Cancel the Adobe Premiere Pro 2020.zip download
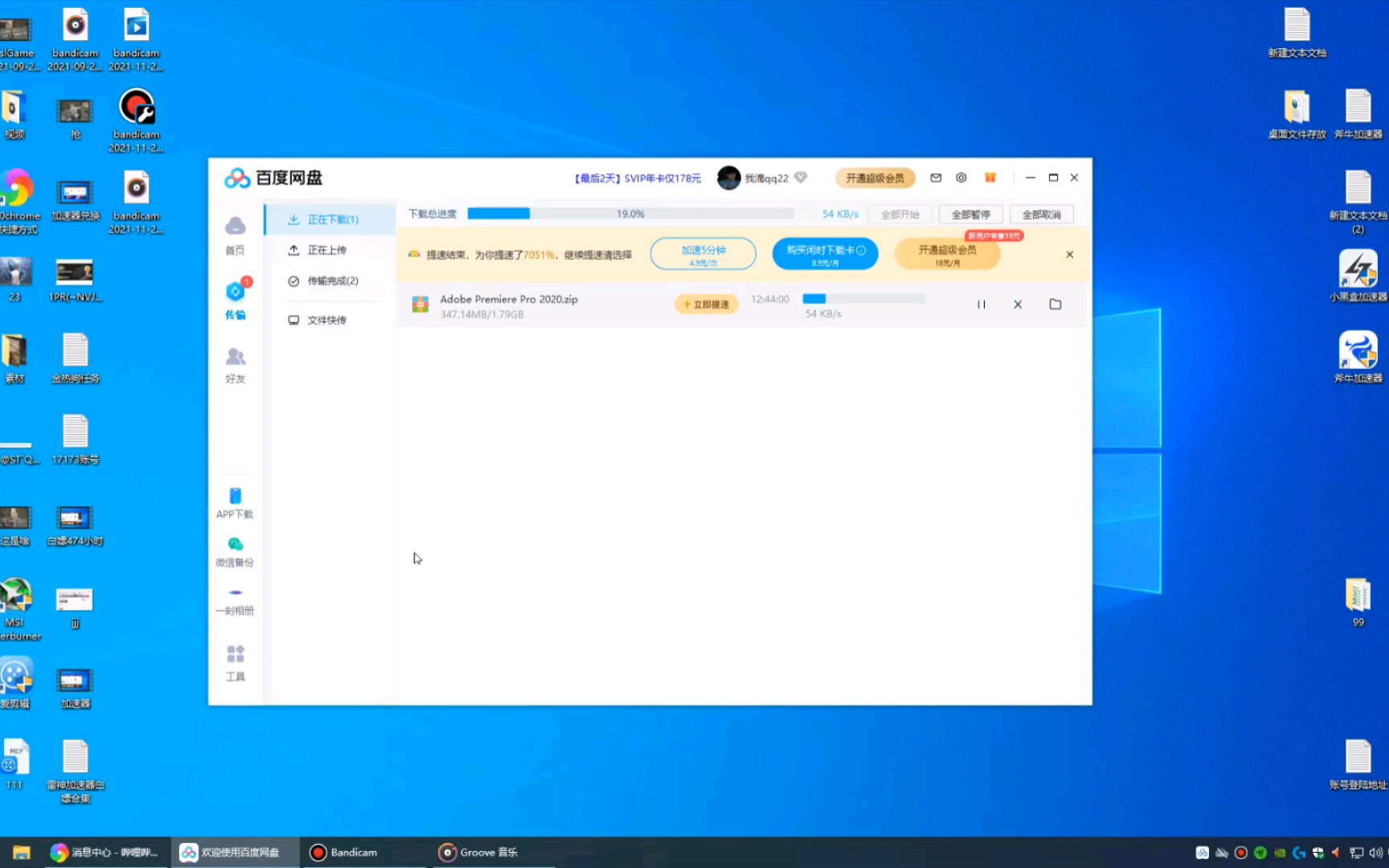Screen dimensions: 1389x868 [1018, 305]
